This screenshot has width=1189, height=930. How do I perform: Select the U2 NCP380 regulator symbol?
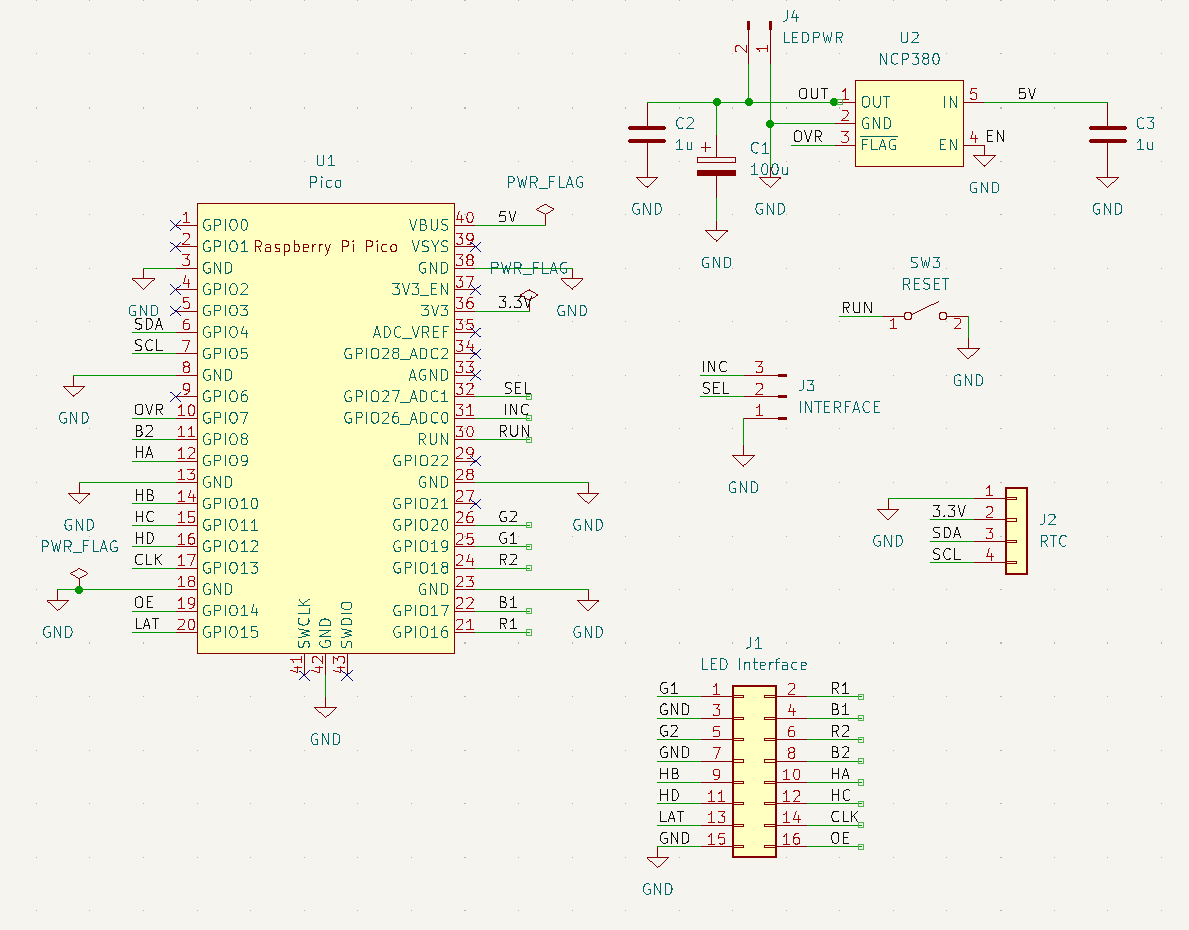click(908, 122)
